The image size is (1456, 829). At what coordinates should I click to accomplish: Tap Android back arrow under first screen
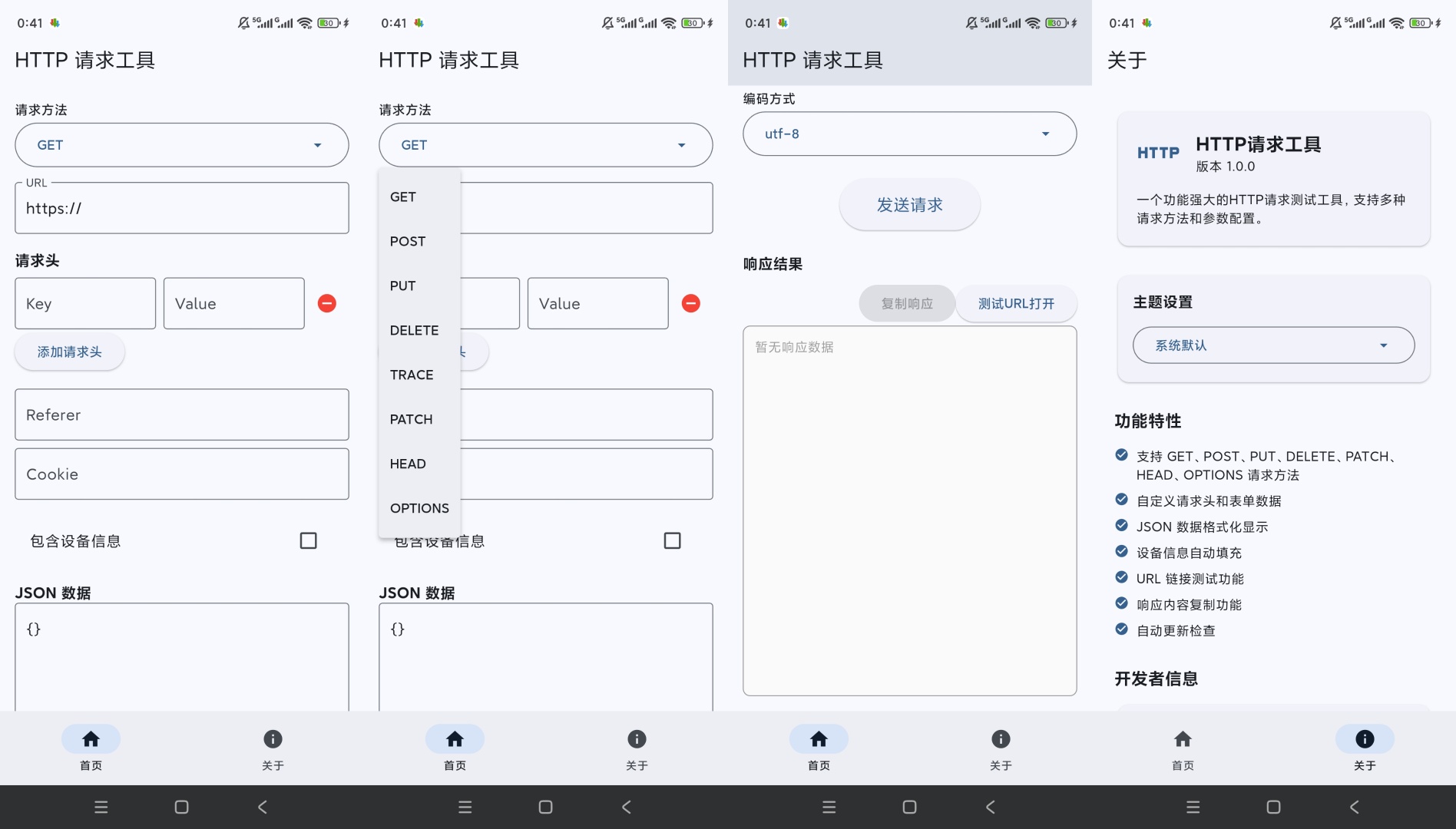pos(263,807)
